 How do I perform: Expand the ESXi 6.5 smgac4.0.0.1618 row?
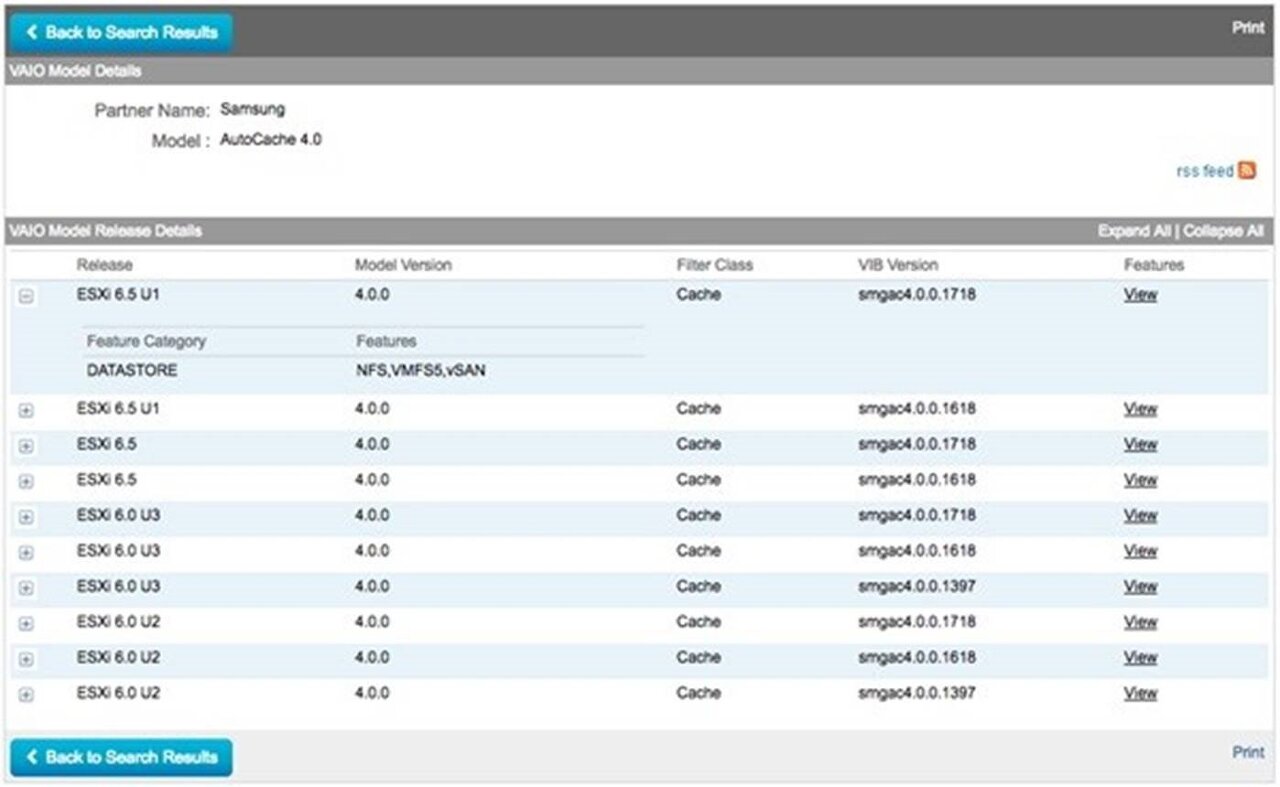tap(26, 481)
